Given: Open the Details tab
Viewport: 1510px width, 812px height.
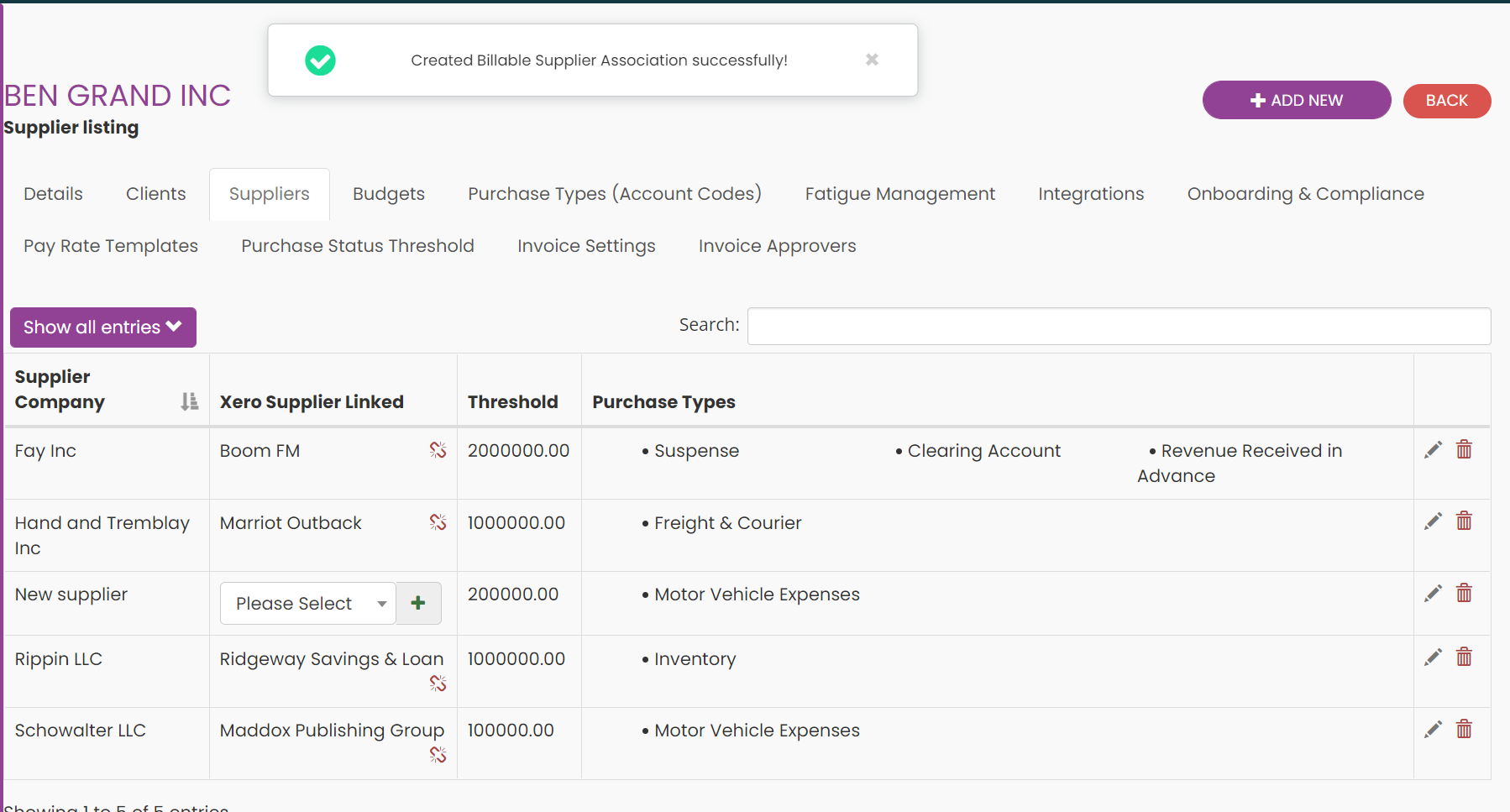Looking at the screenshot, I should coord(53,194).
